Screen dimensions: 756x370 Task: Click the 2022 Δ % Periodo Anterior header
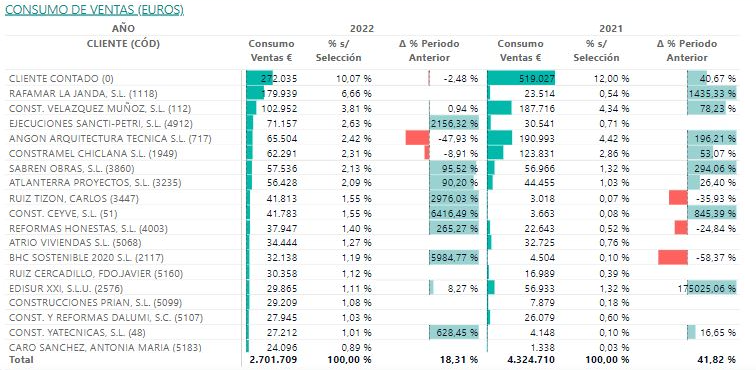pyautogui.click(x=429, y=51)
